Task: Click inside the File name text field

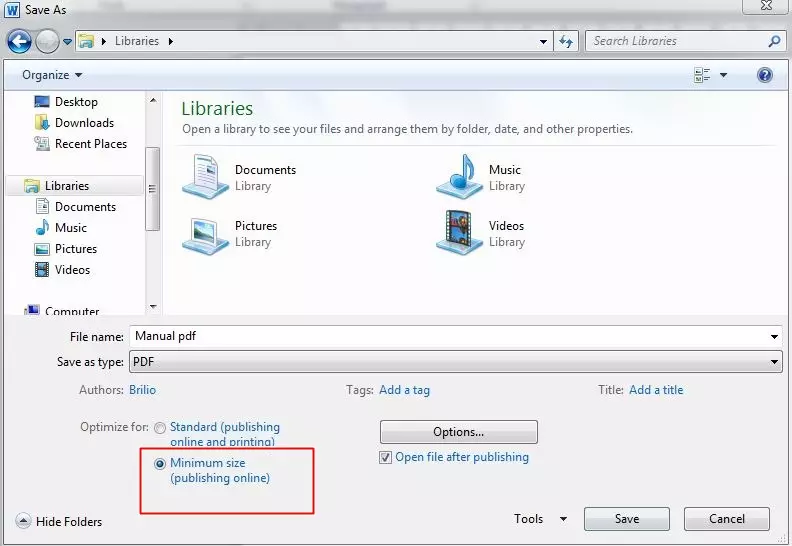Action: (x=450, y=337)
